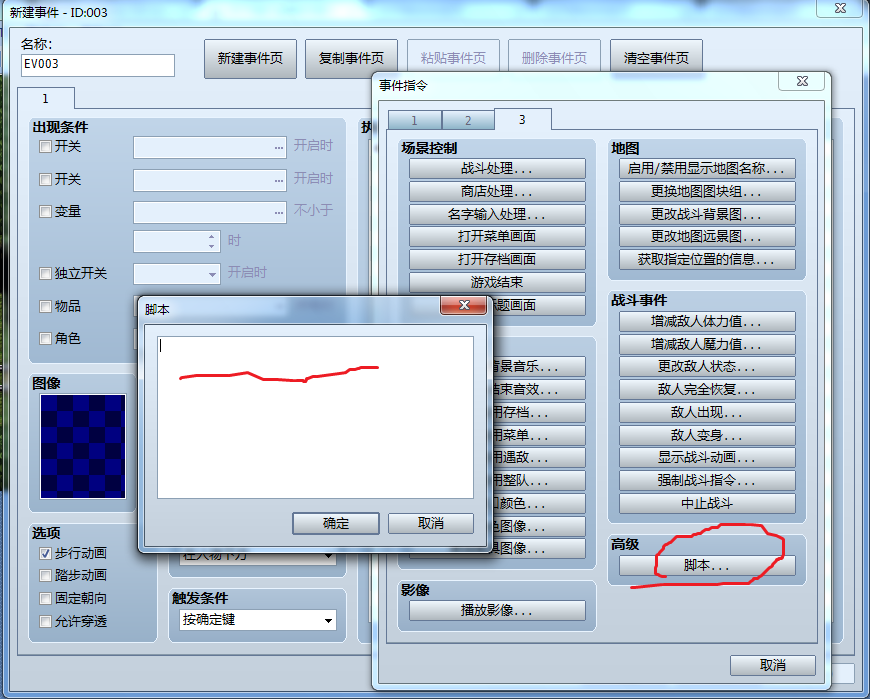870x699 pixels.
Task: Open the 变量 selector field
Action: pyautogui.click(x=210, y=212)
